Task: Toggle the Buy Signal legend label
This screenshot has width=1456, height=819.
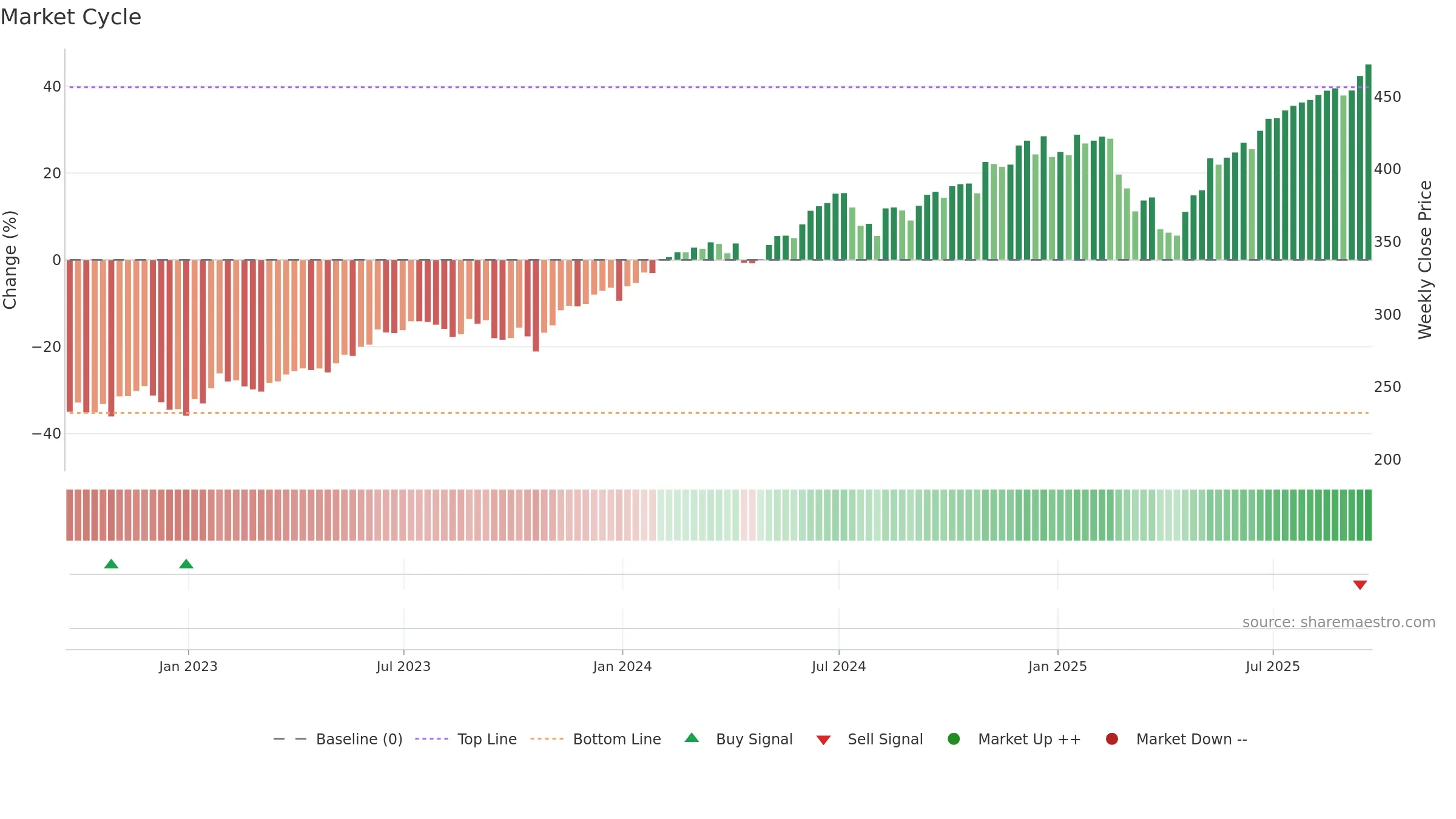Action: [x=754, y=739]
